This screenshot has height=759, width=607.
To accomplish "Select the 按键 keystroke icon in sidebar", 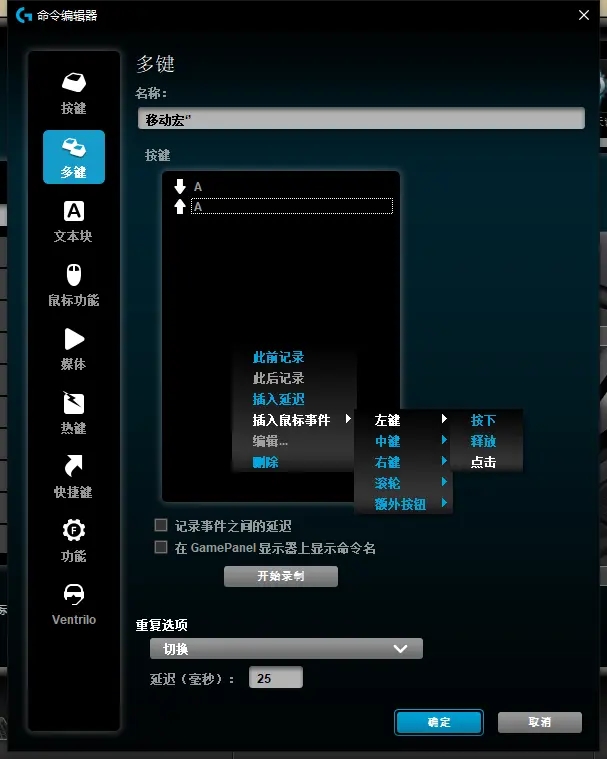I will (74, 84).
